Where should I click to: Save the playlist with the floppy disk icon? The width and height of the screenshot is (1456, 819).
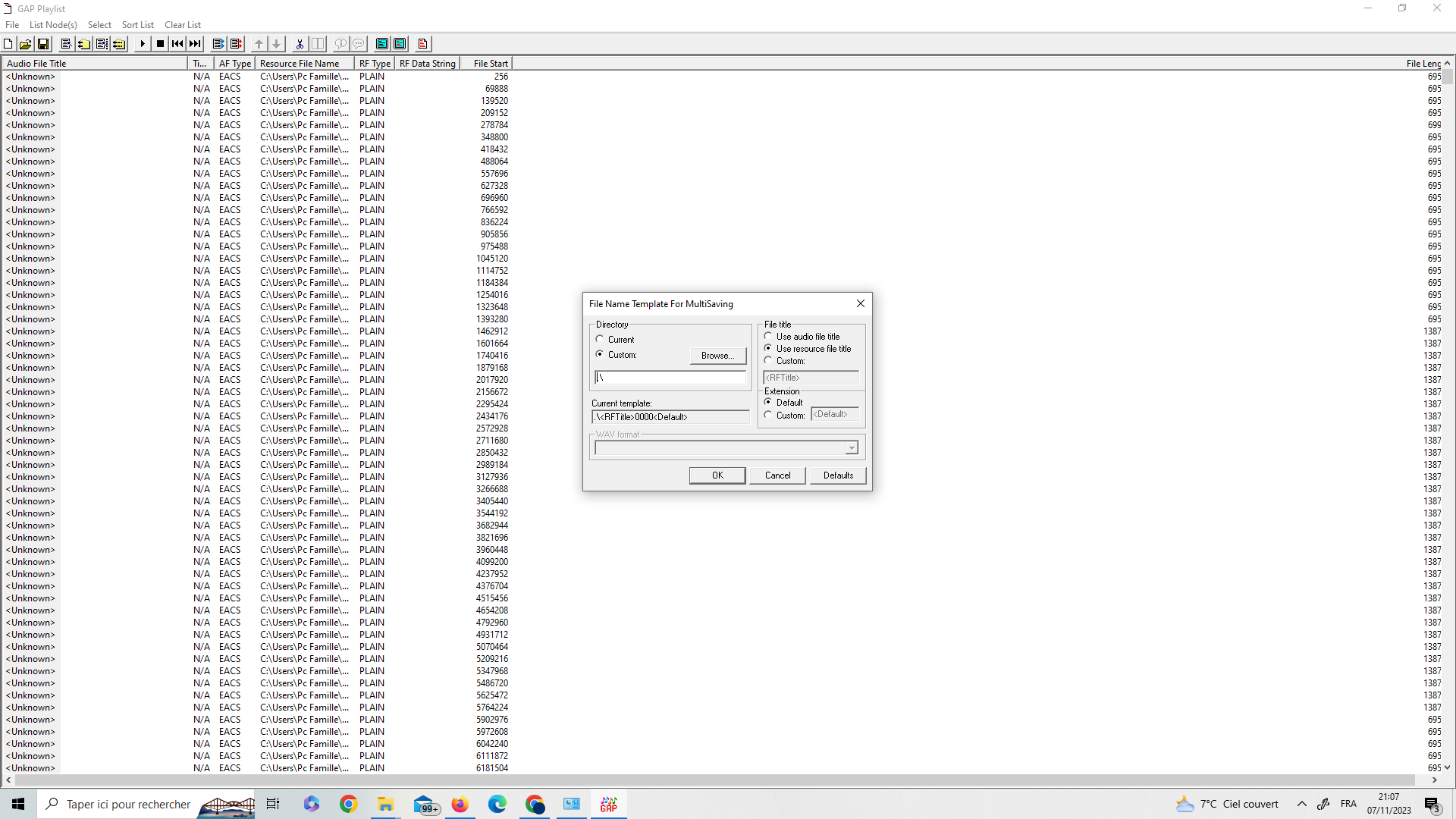pos(43,44)
